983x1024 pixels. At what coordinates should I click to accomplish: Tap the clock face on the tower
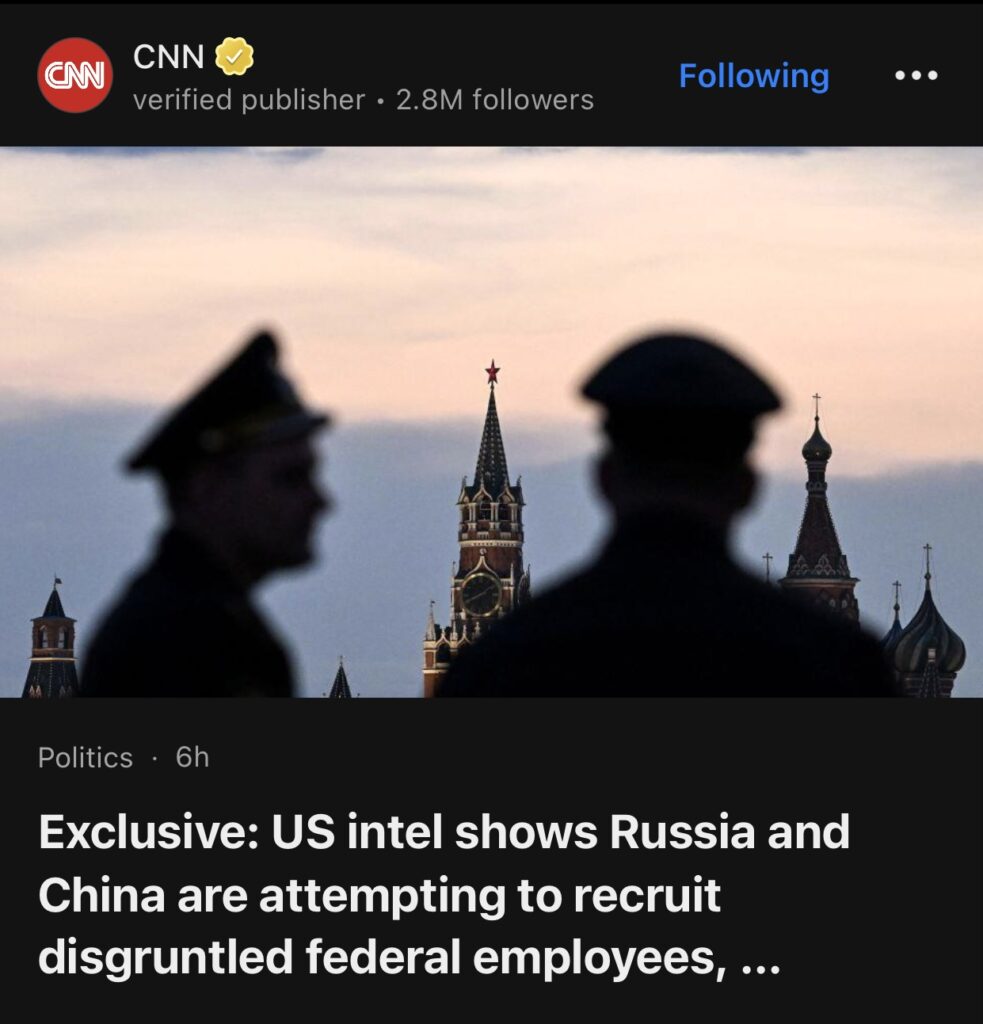(x=481, y=593)
